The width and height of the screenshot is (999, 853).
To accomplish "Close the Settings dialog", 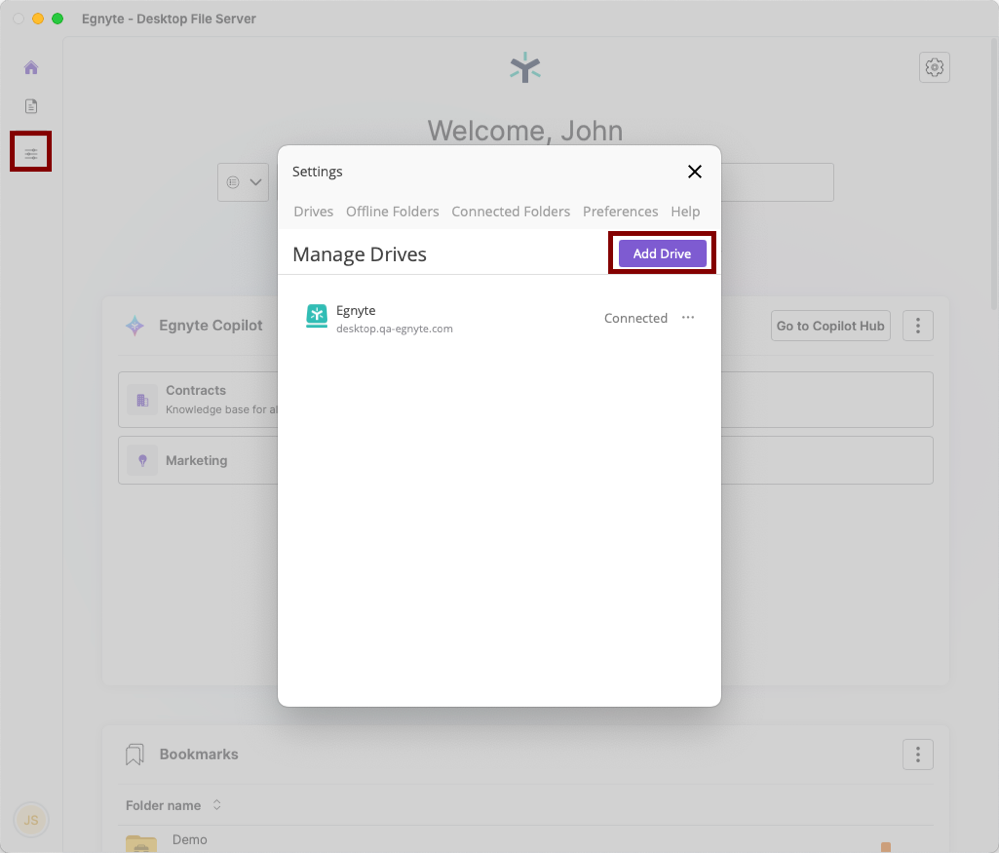I will 694,171.
